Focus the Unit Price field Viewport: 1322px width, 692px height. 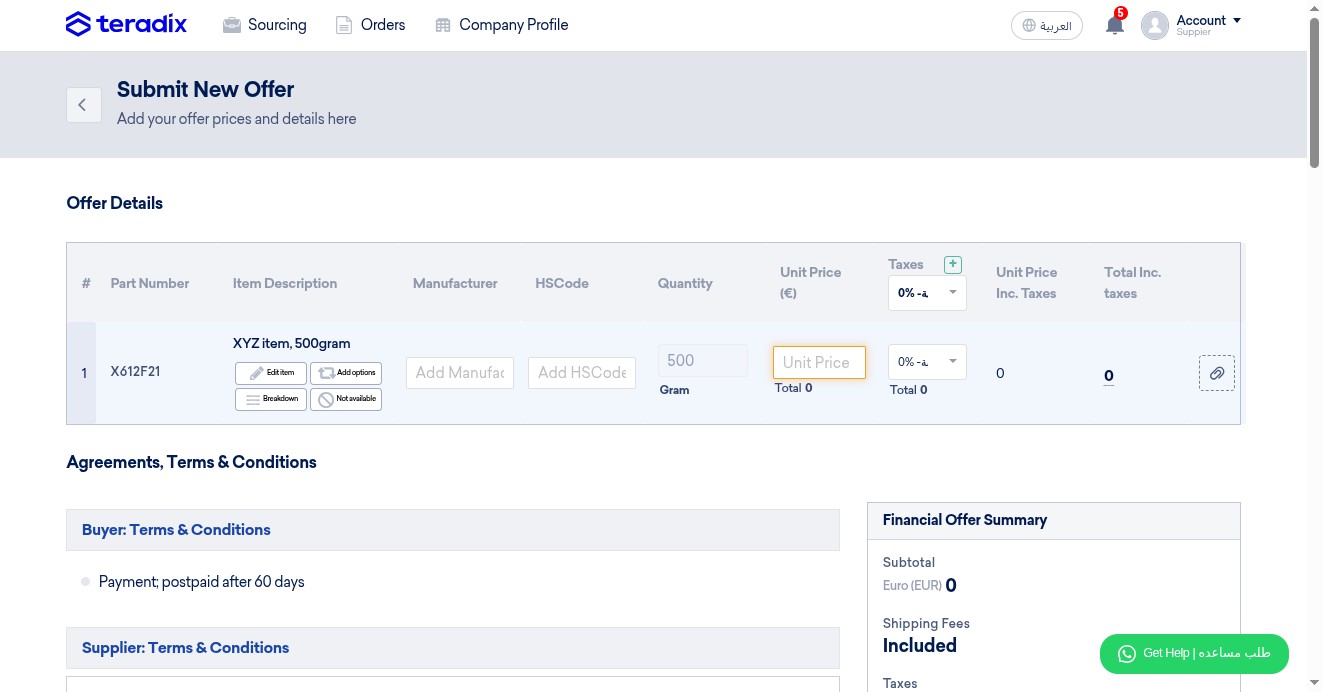tap(819, 362)
